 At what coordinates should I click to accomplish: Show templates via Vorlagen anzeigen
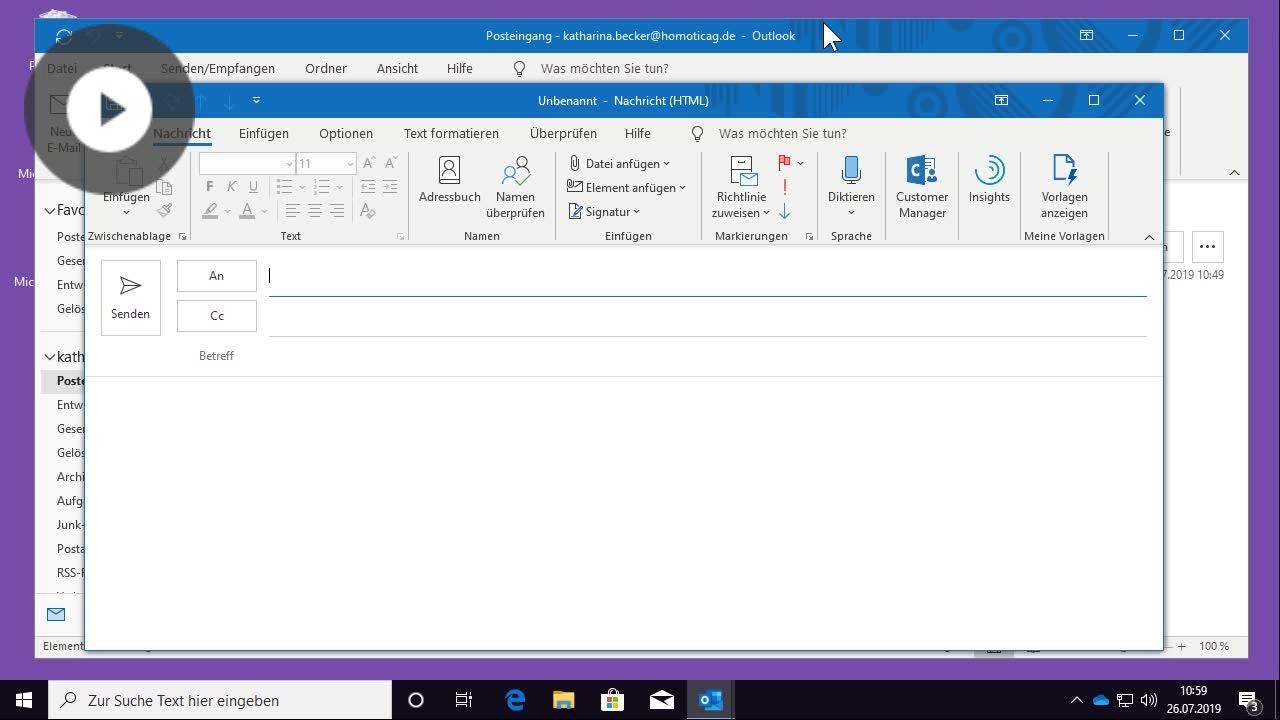[x=1063, y=185]
